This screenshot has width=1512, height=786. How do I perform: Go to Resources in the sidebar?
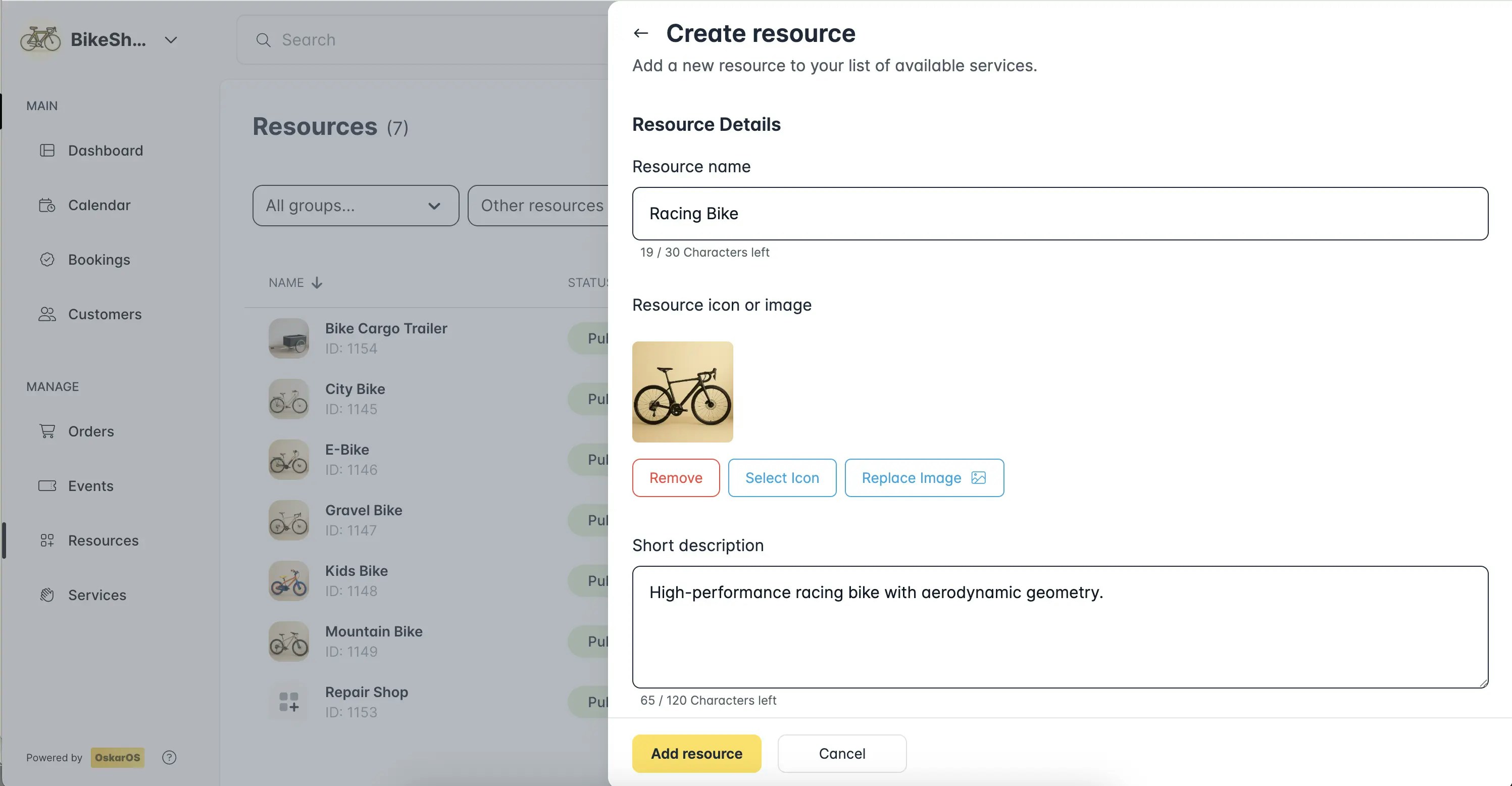coord(104,540)
